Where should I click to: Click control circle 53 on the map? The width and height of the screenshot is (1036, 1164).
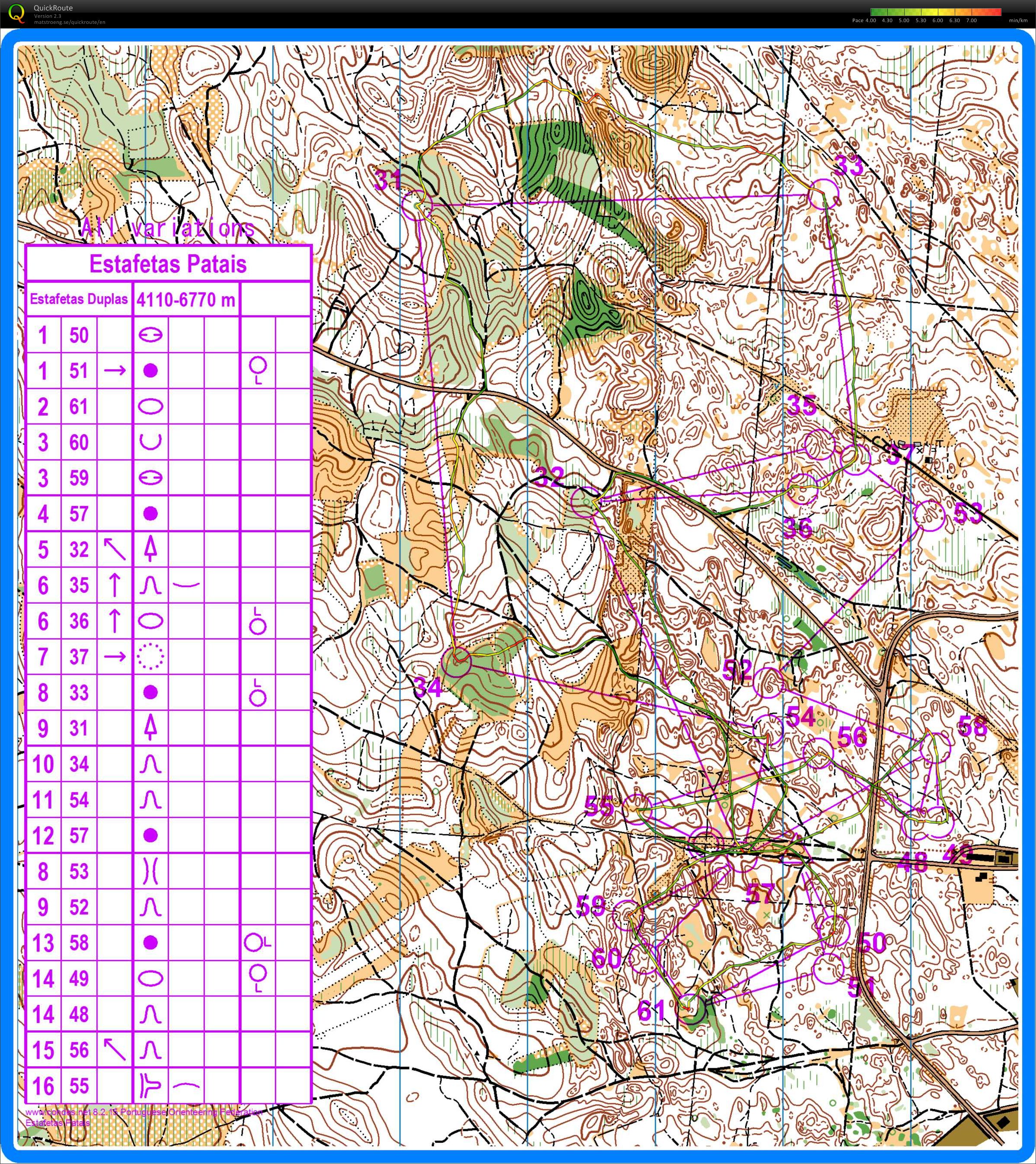pyautogui.click(x=930, y=515)
